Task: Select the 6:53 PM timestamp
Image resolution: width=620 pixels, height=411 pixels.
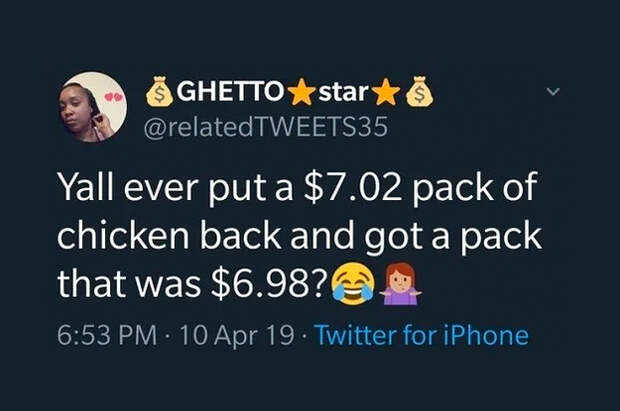Action: pyautogui.click(x=107, y=335)
